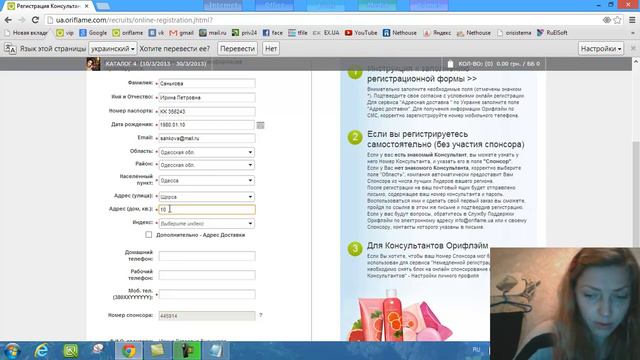Open the Windows Start button

(x=12, y=351)
